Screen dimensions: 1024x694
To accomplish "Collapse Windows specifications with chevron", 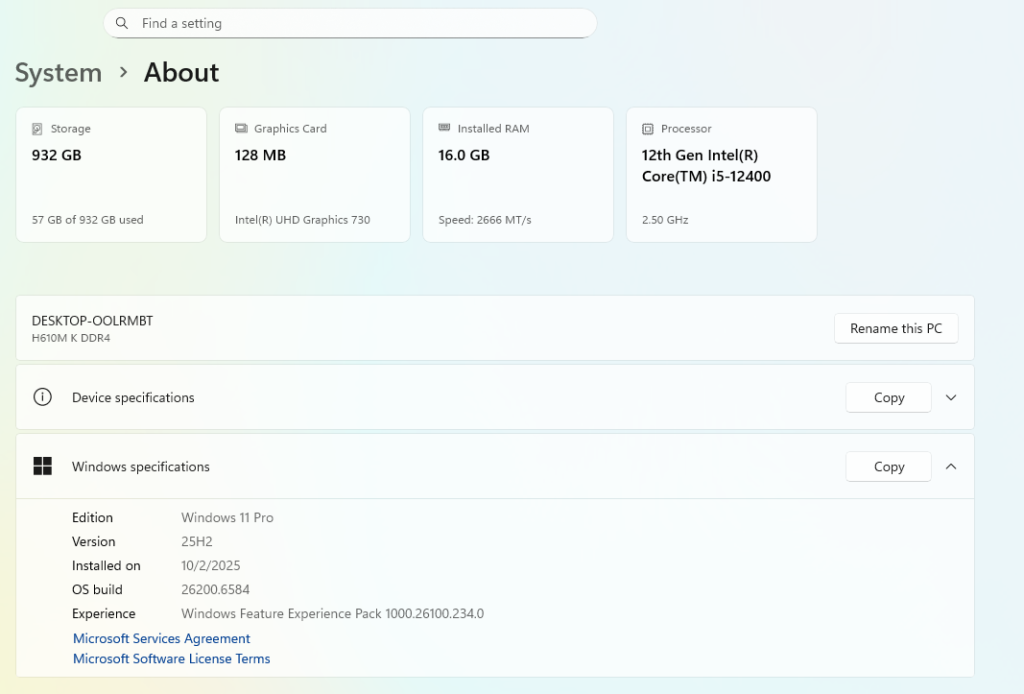I will [x=951, y=466].
